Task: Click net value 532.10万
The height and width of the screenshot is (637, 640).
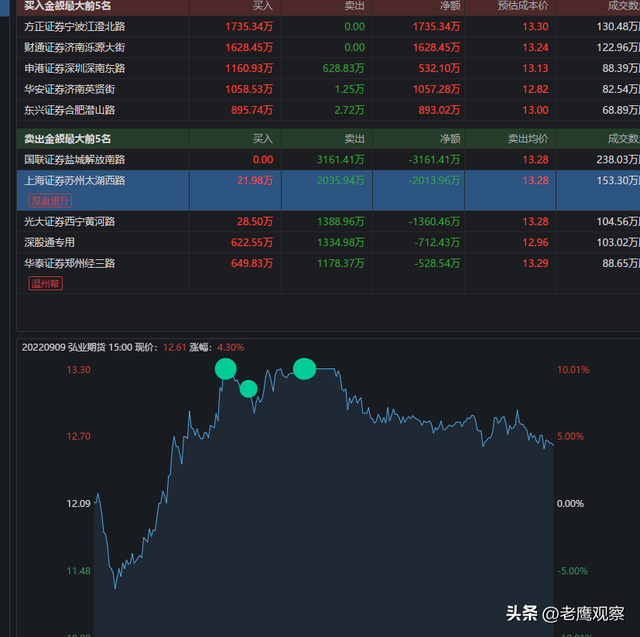Action: [439, 68]
